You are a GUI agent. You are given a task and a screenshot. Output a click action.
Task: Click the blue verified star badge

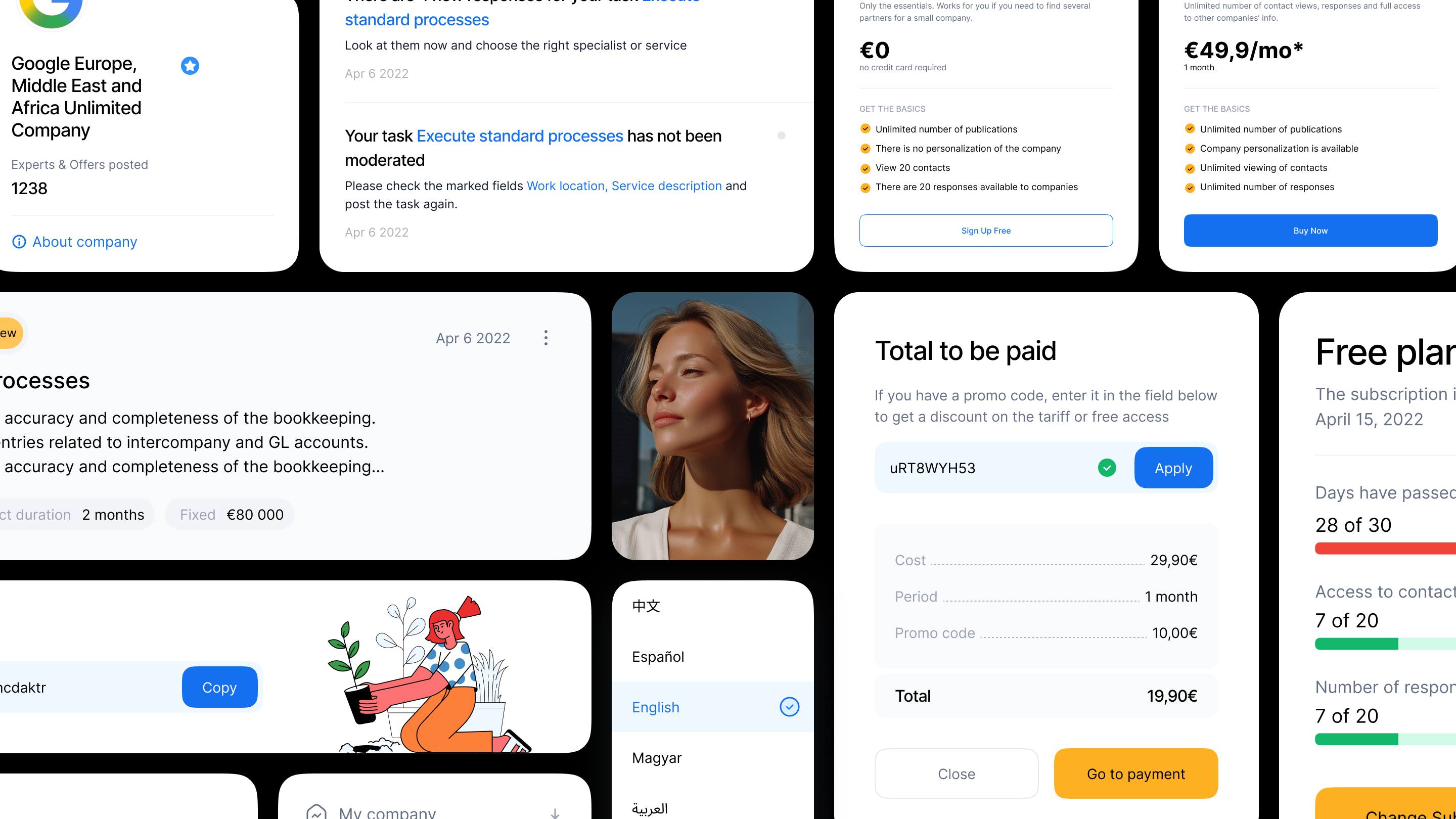tap(190, 66)
